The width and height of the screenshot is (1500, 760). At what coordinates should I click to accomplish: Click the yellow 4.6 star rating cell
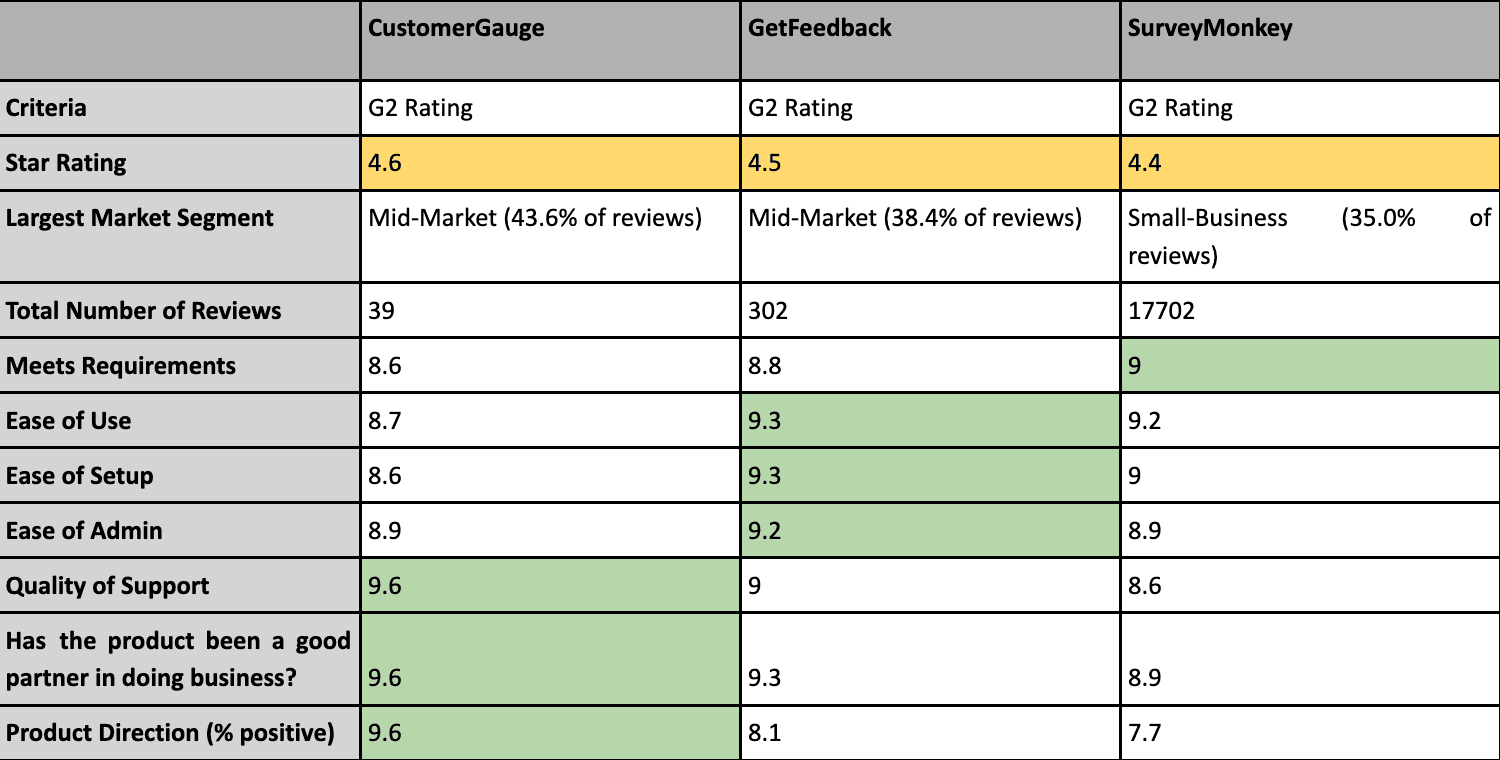[550, 163]
